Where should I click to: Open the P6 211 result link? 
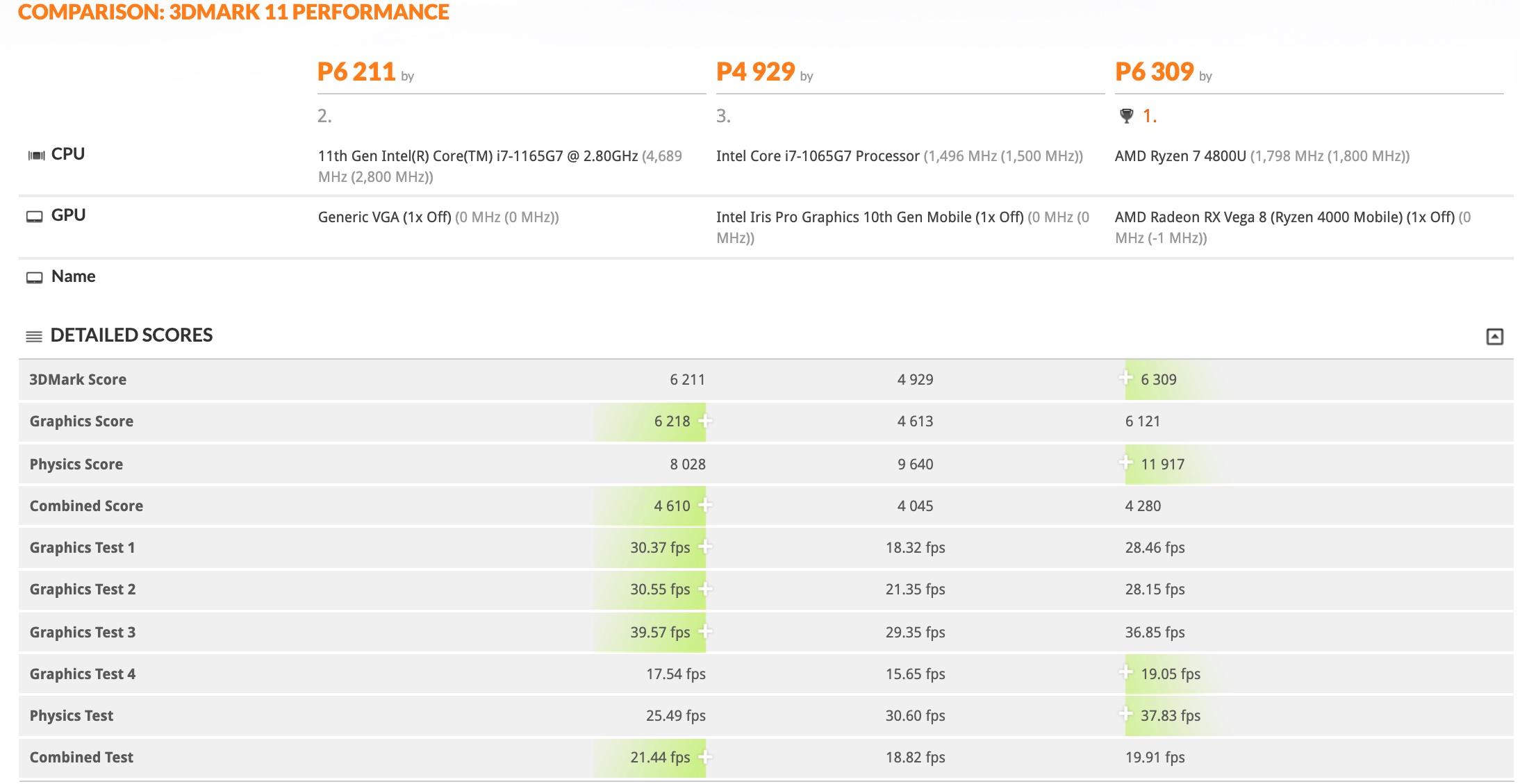(356, 72)
